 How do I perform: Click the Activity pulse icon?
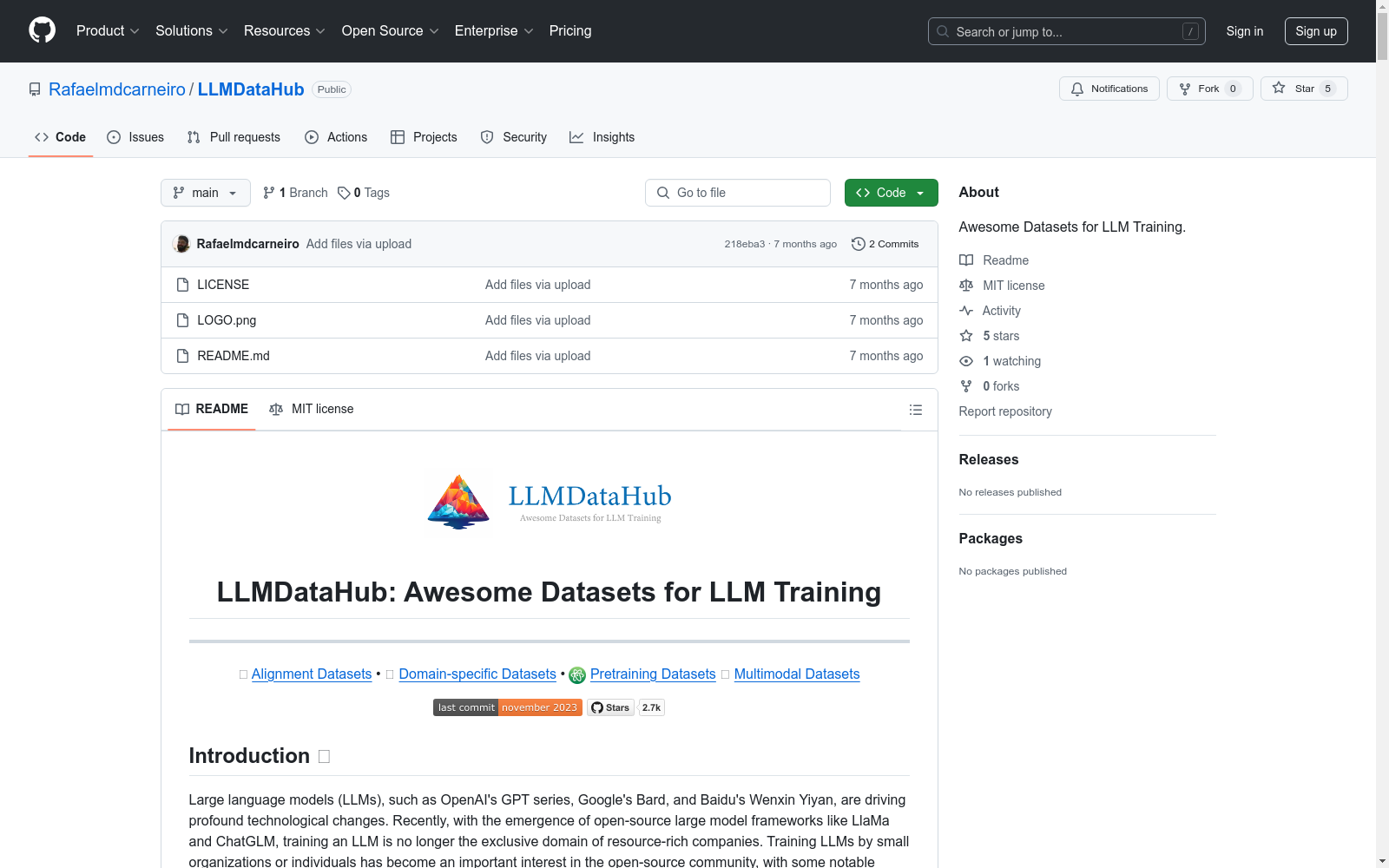966,311
